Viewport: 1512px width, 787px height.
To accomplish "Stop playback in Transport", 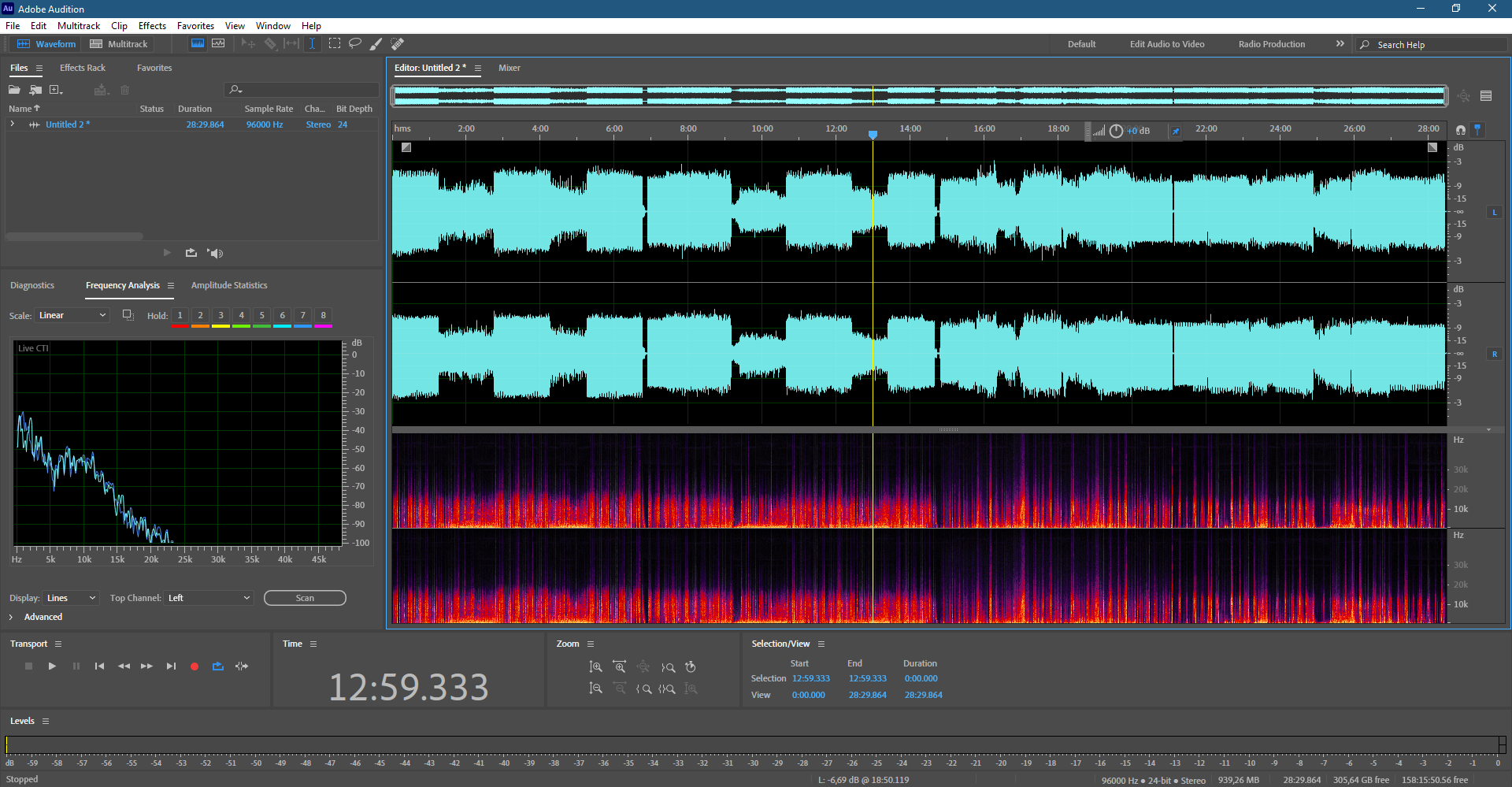I will (x=28, y=666).
